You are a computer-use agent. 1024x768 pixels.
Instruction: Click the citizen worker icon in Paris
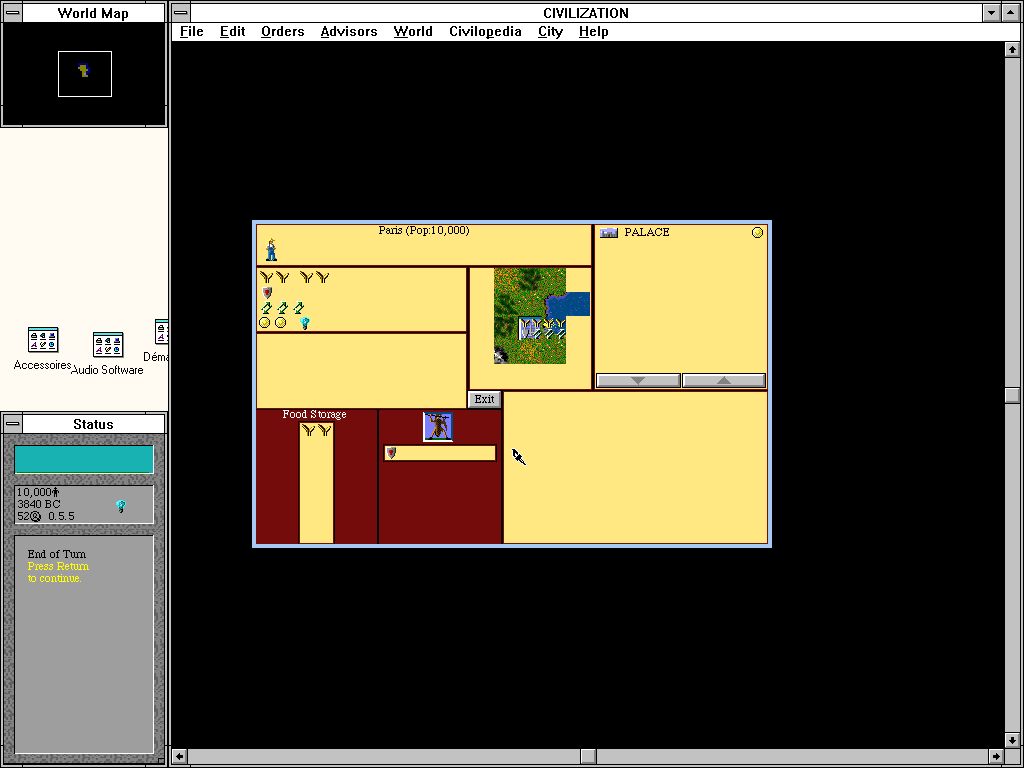pyautogui.click(x=271, y=249)
